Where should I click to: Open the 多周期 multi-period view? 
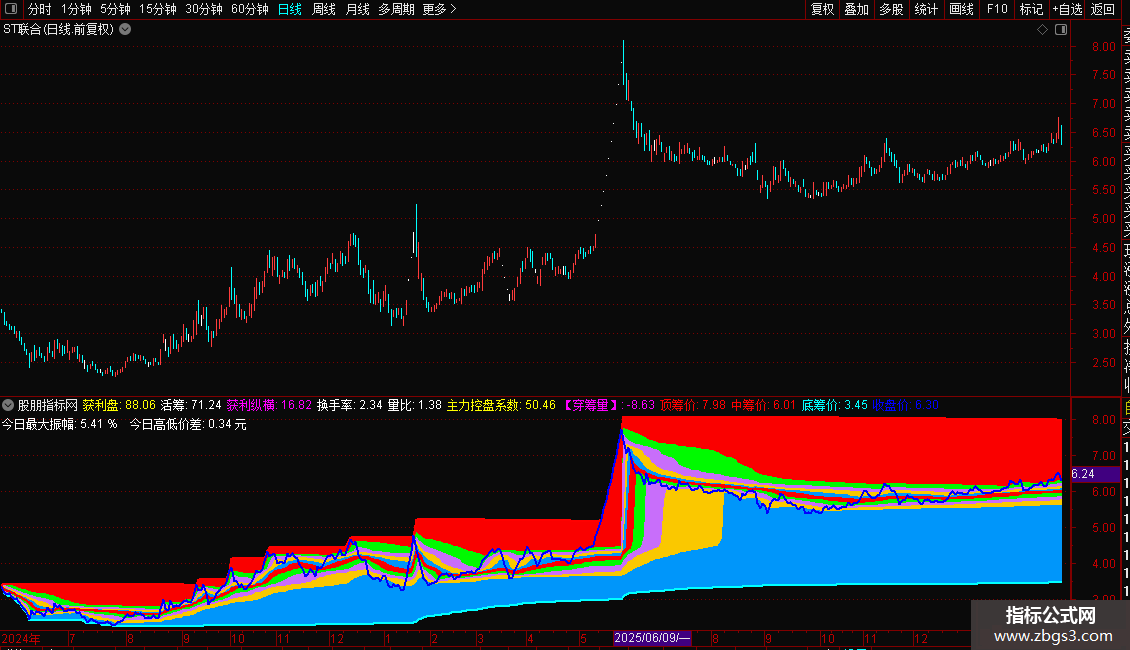396,9
